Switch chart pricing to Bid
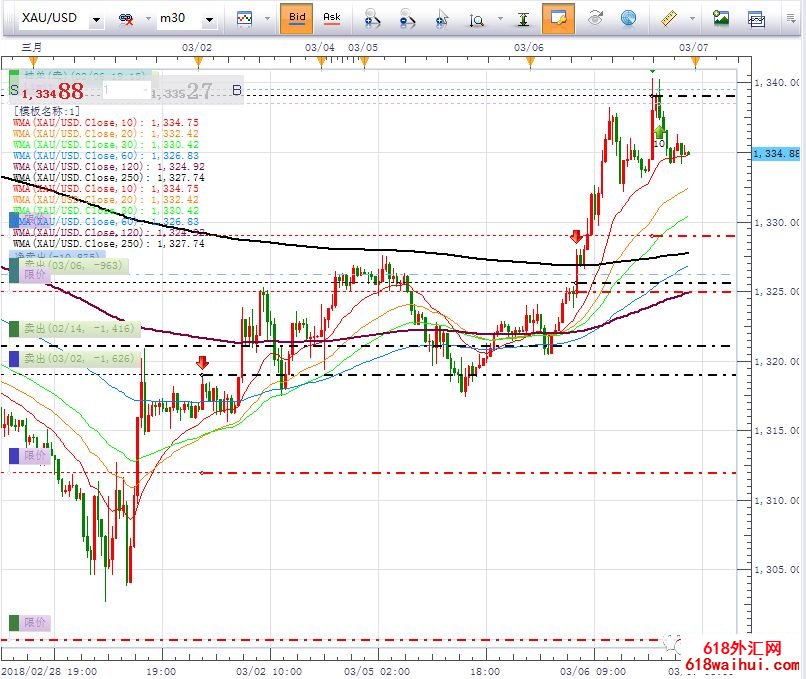 click(x=297, y=18)
